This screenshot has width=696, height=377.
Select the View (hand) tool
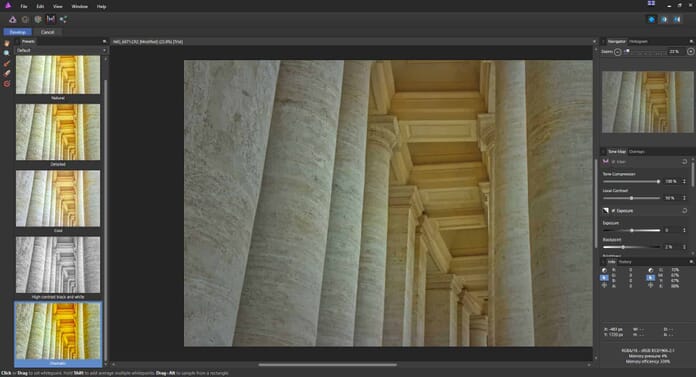pyautogui.click(x=7, y=43)
